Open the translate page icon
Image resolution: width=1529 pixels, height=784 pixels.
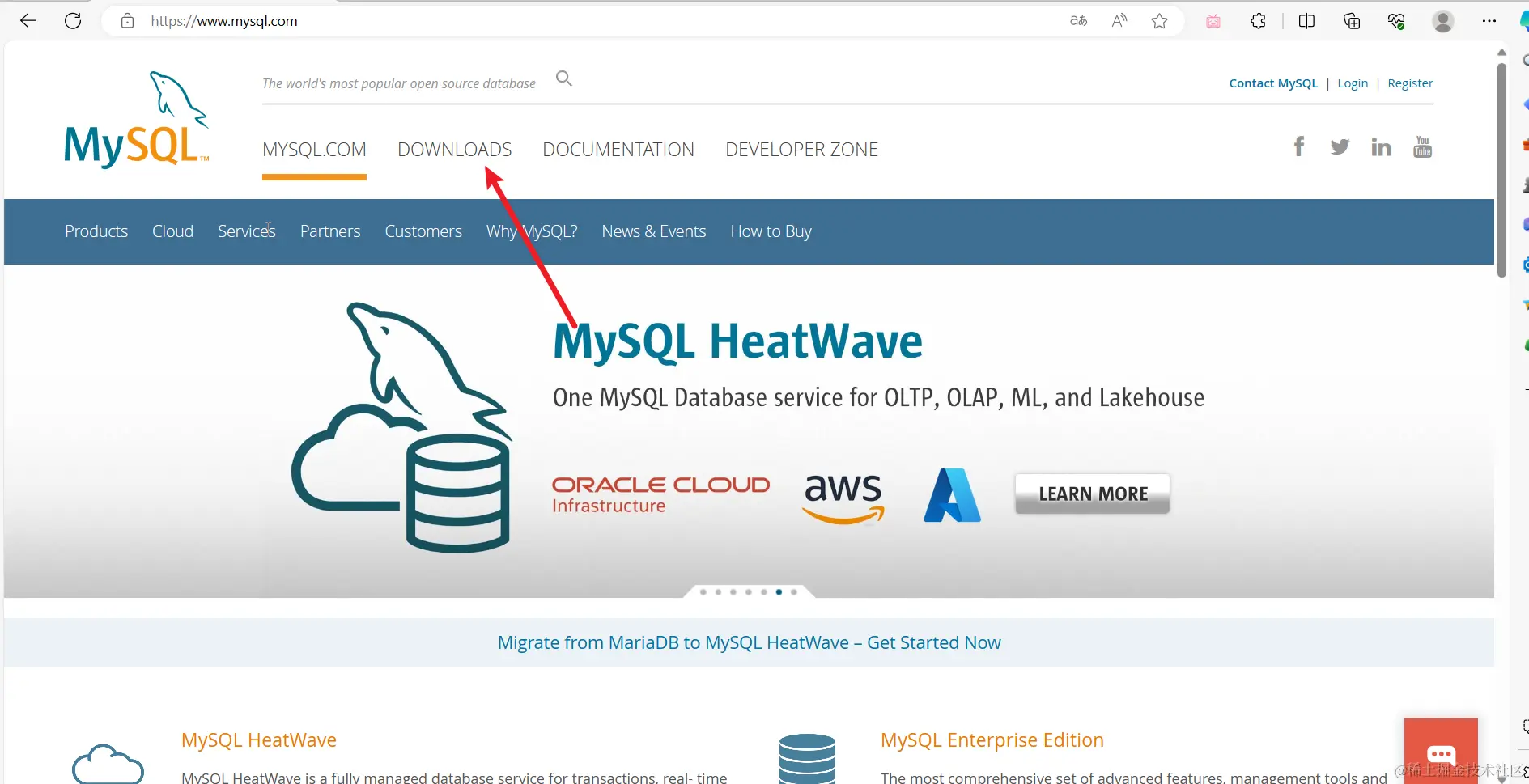(1078, 21)
